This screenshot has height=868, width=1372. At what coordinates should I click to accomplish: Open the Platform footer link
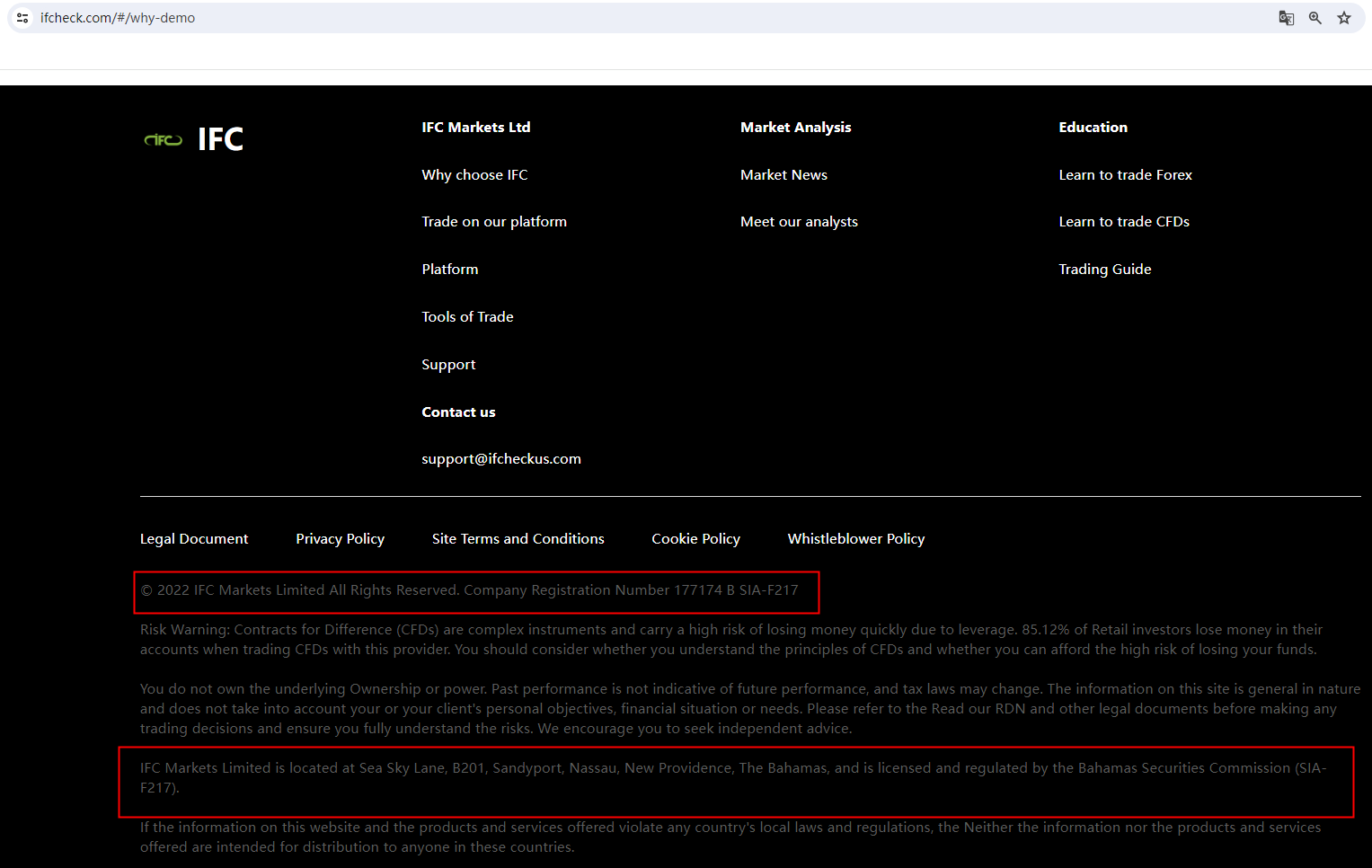[x=449, y=269]
